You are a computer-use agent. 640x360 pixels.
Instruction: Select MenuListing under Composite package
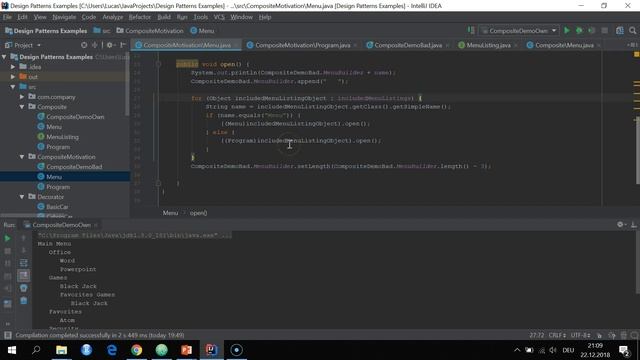62,137
